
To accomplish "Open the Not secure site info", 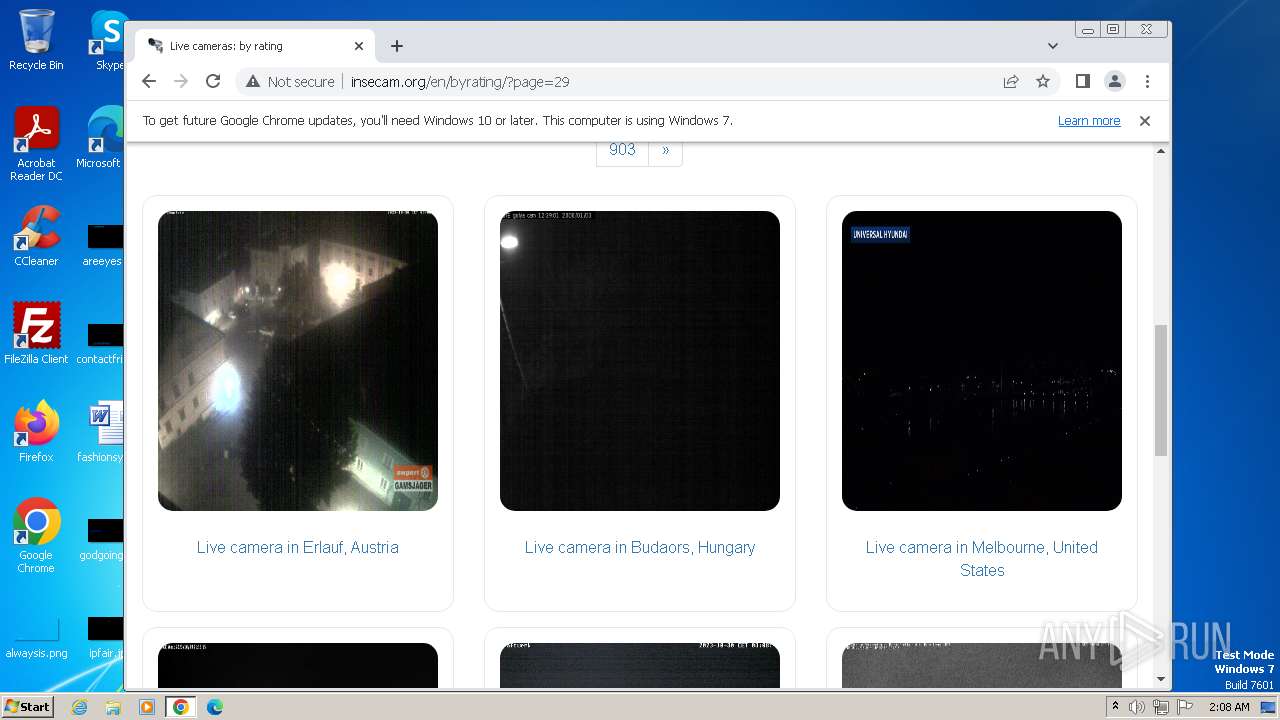I will pos(290,82).
